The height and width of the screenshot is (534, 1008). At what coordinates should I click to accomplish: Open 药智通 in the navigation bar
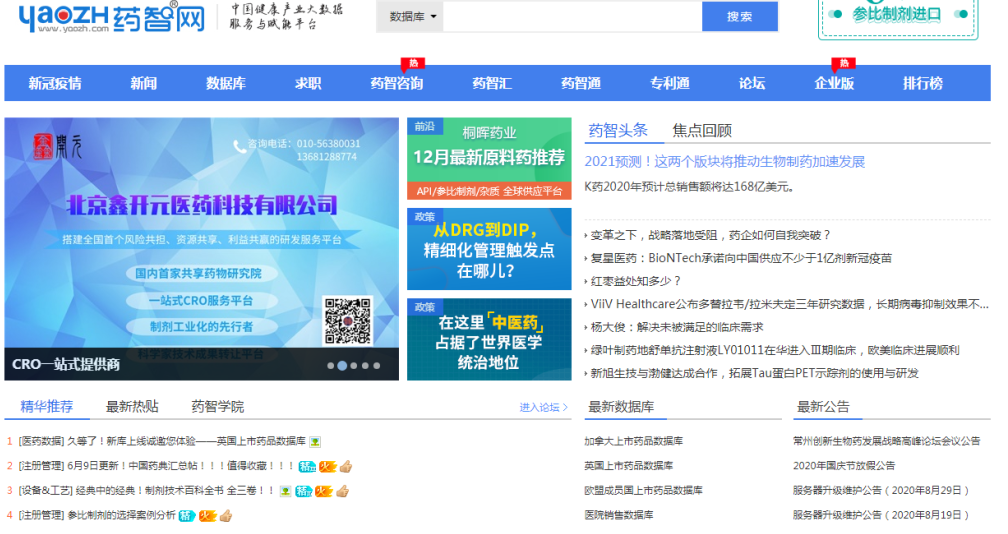(580, 83)
